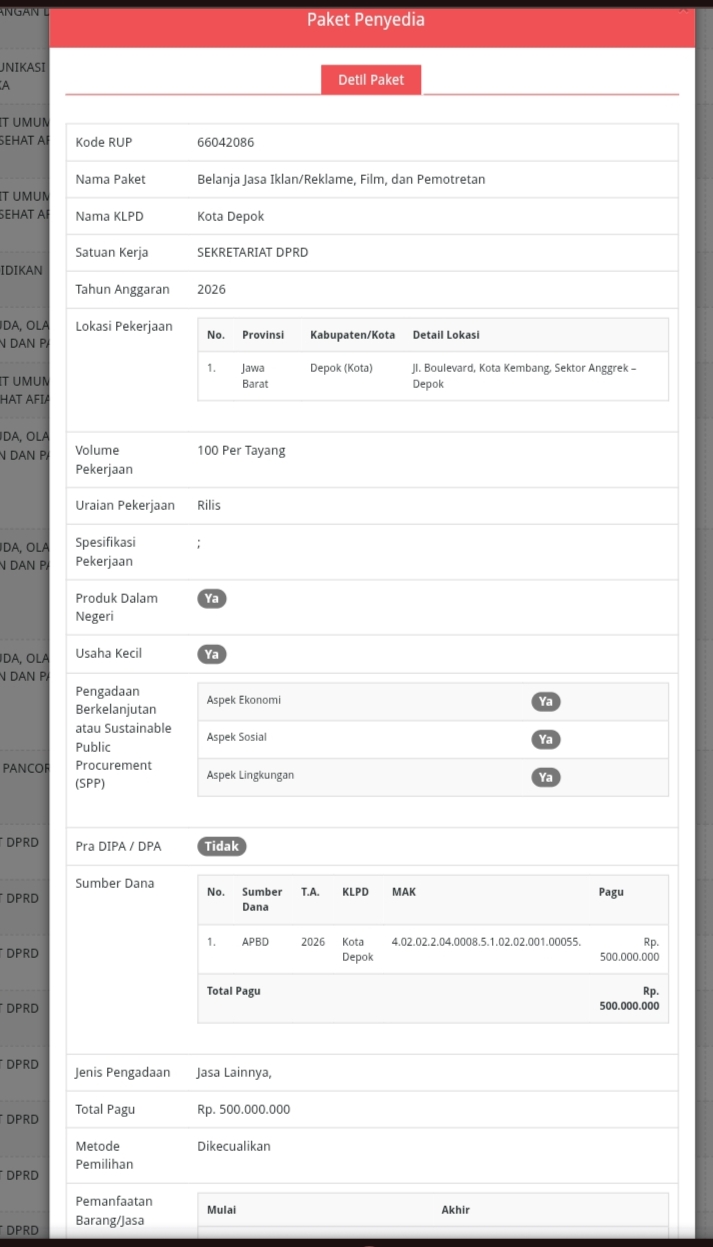Click the Akhir column header
The height and width of the screenshot is (1247, 713).
(456, 1210)
